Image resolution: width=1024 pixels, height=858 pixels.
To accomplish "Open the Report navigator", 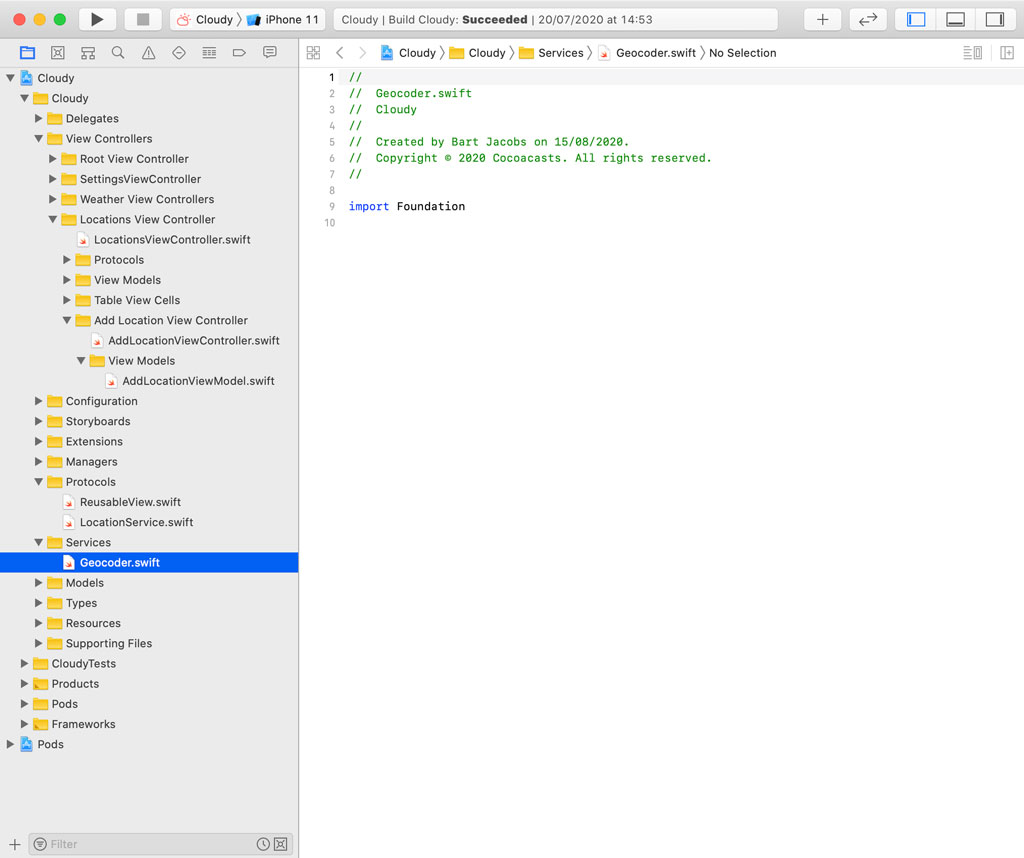I will (270, 53).
